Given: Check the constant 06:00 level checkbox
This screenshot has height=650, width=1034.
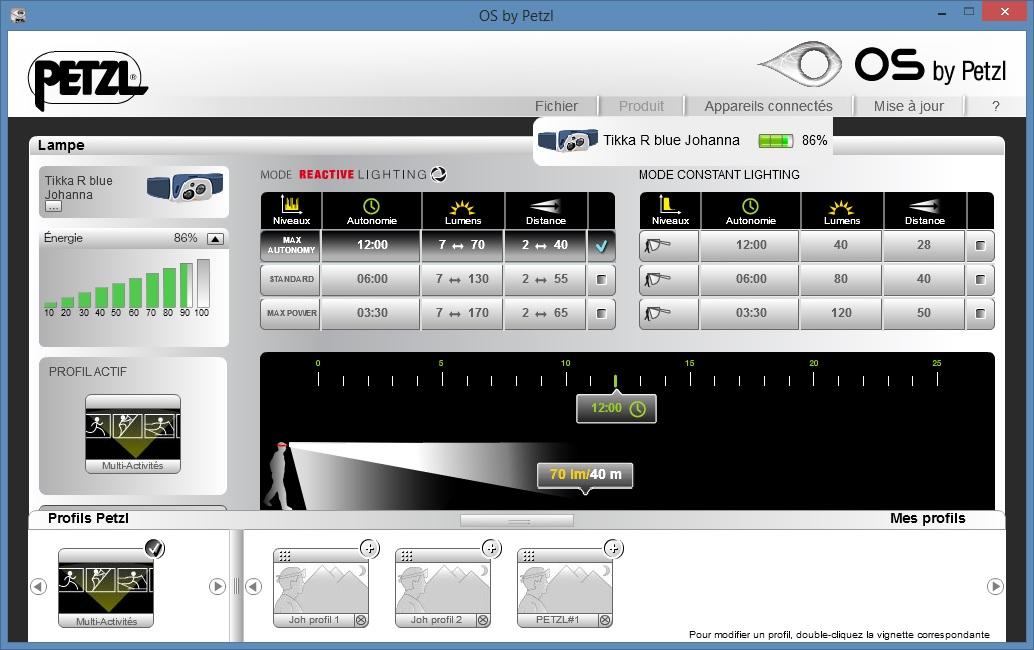Looking at the screenshot, I should click(980, 280).
